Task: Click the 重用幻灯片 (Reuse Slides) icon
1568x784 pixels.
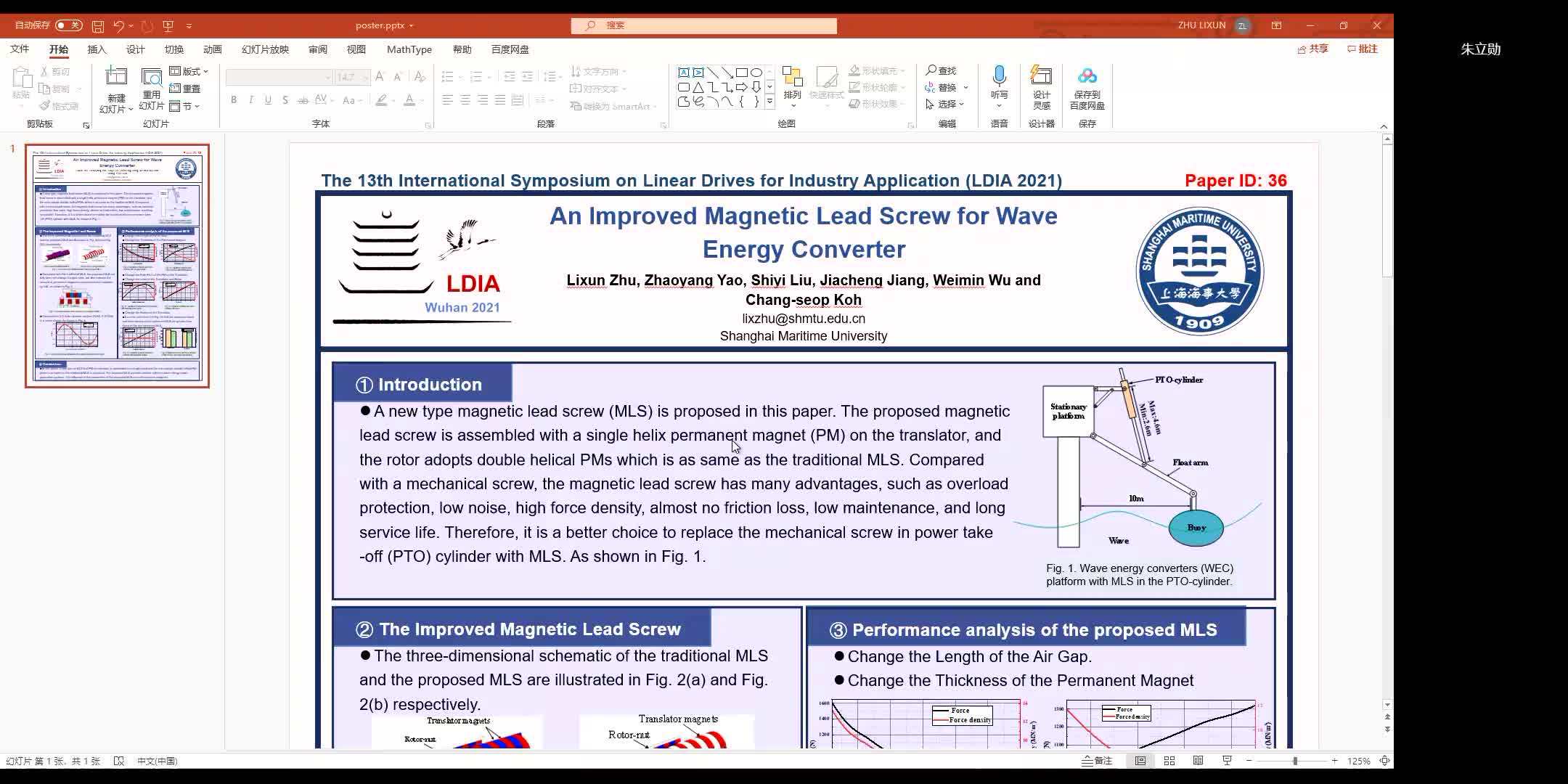Action: pos(152,78)
